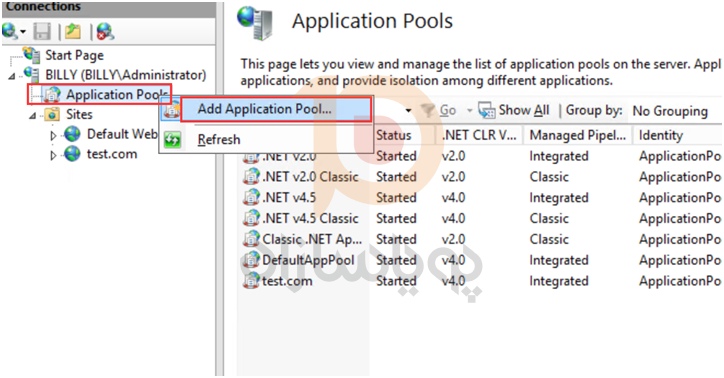The image size is (724, 378).
Task: Sort by Status column header
Action: (x=393, y=135)
